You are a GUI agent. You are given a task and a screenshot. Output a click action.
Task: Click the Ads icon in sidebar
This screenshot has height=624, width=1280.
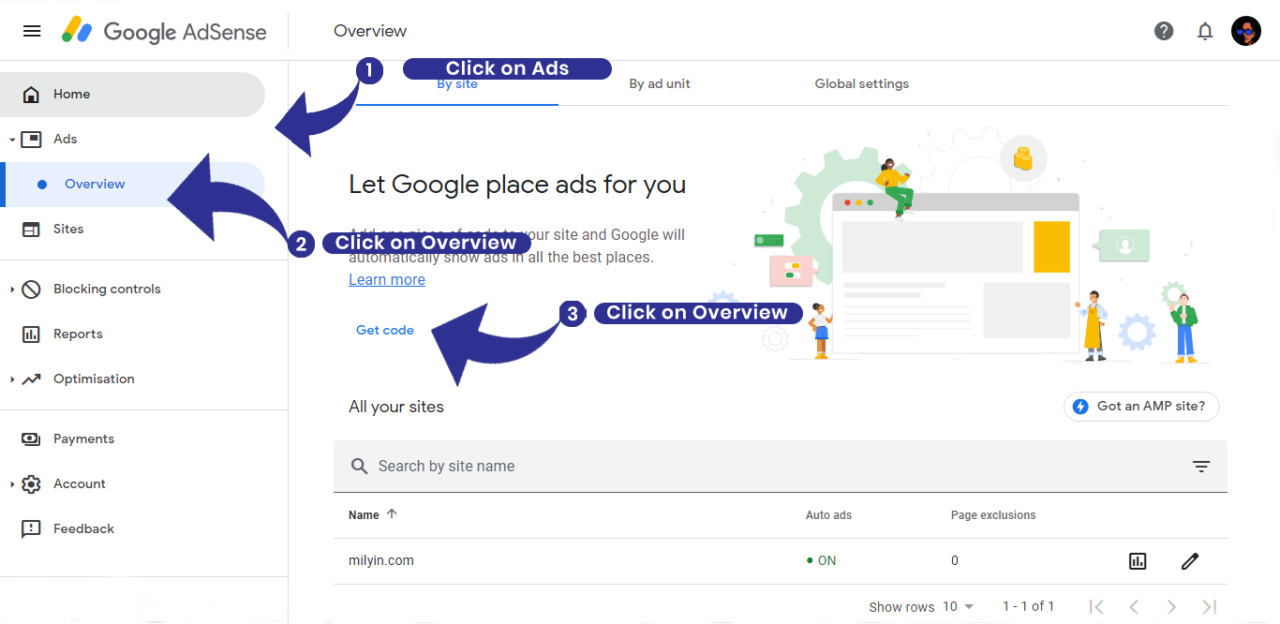tap(31, 139)
